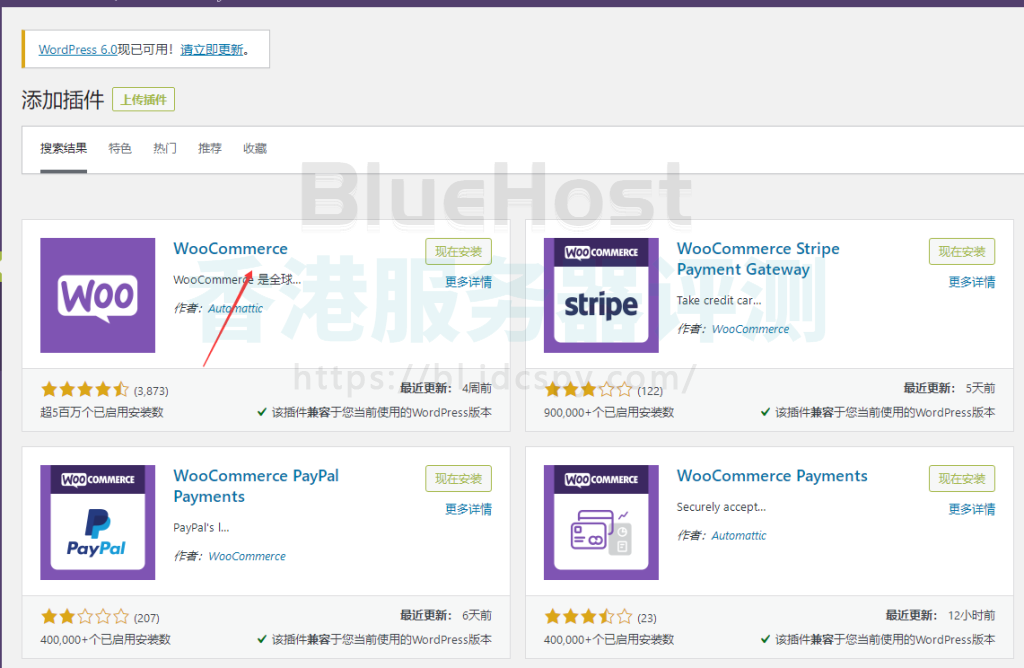1024x668 pixels.
Task: Click the compatibility checkmark on PayPal Payments card
Action: point(262,639)
